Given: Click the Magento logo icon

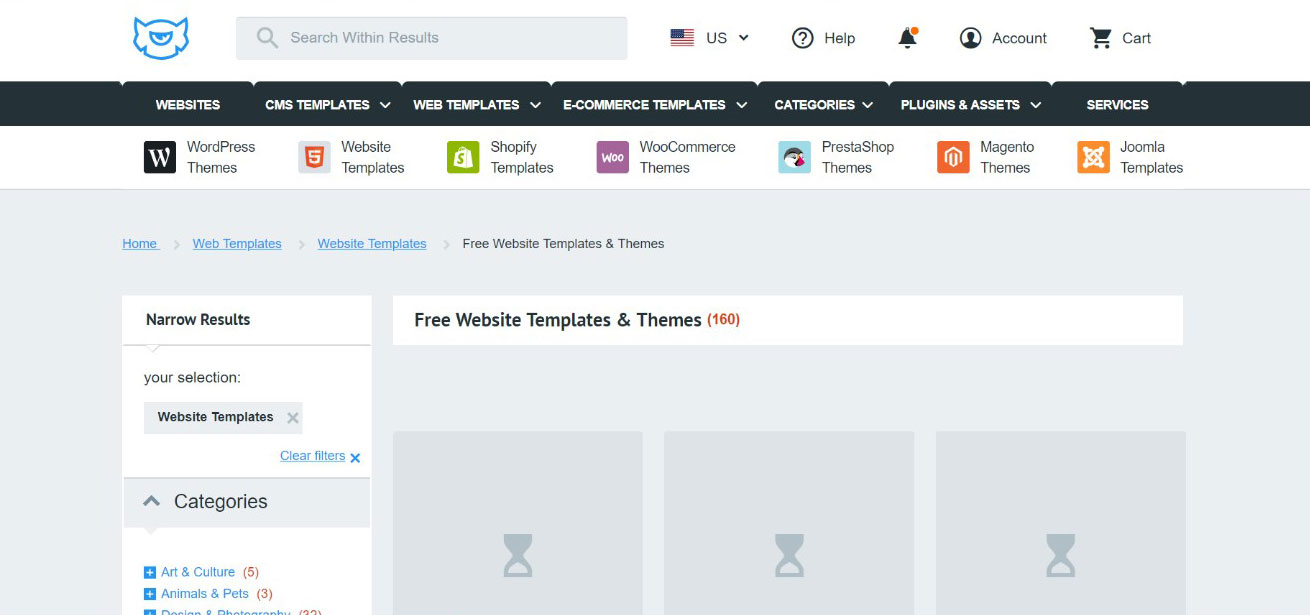Looking at the screenshot, I should pyautogui.click(x=953, y=157).
